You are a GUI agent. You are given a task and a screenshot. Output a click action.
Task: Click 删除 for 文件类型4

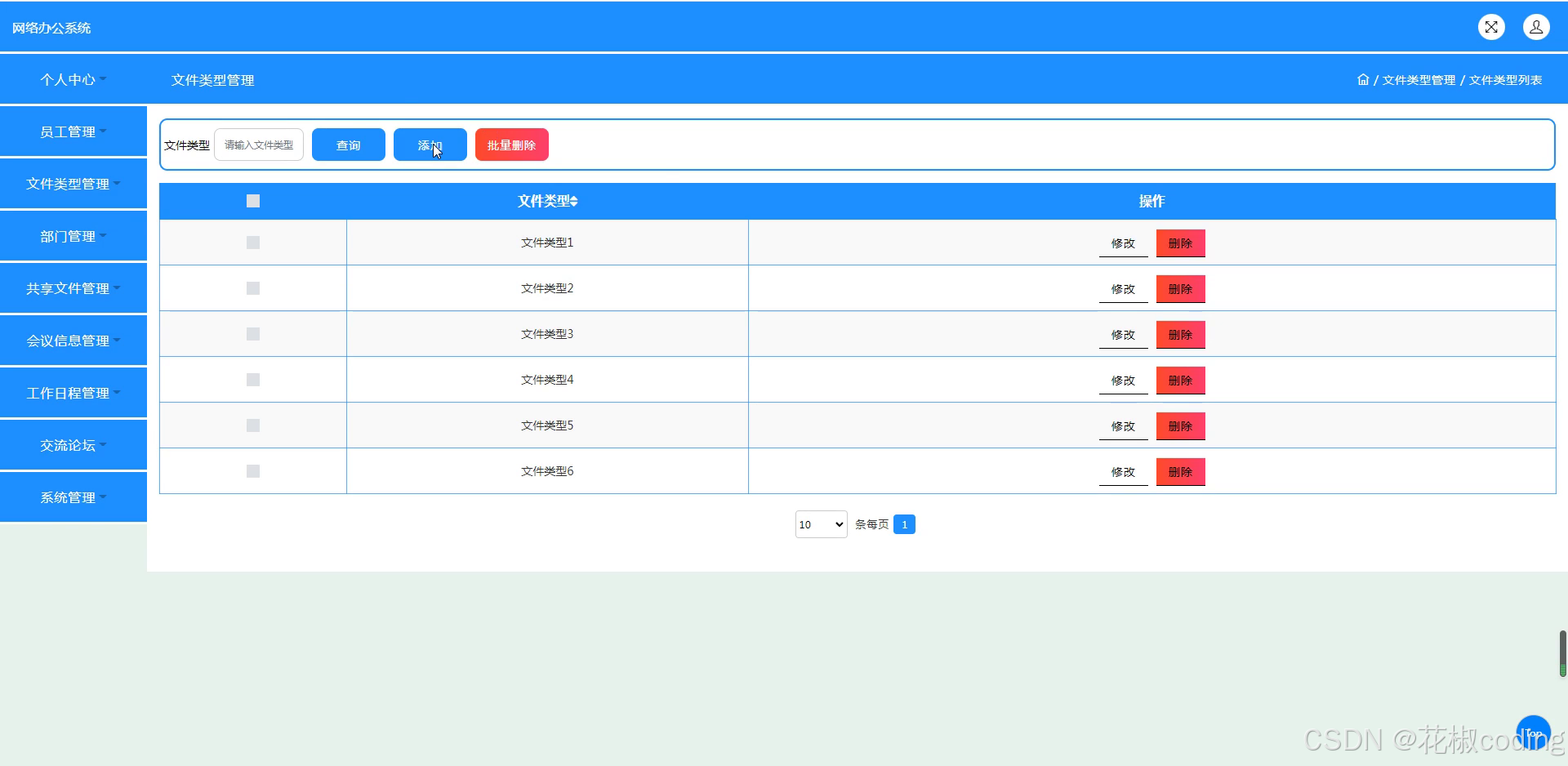coord(1181,381)
